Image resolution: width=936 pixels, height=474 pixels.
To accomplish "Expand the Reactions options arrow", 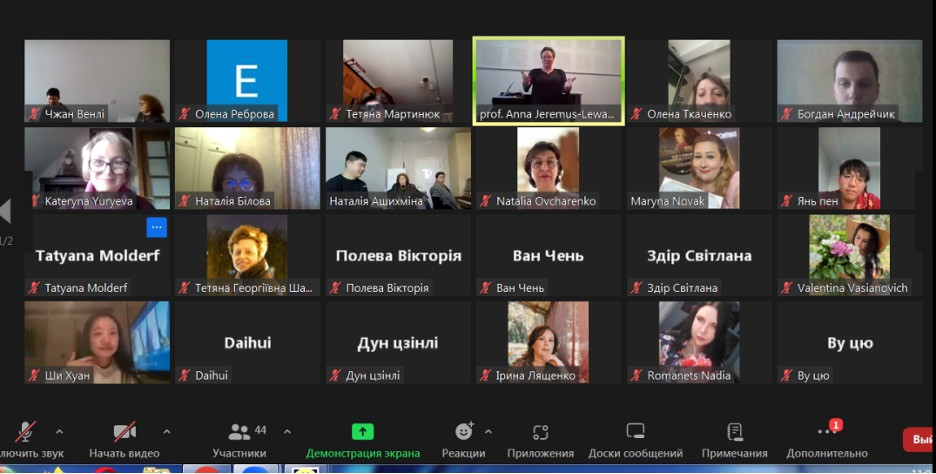I will coord(488,431).
